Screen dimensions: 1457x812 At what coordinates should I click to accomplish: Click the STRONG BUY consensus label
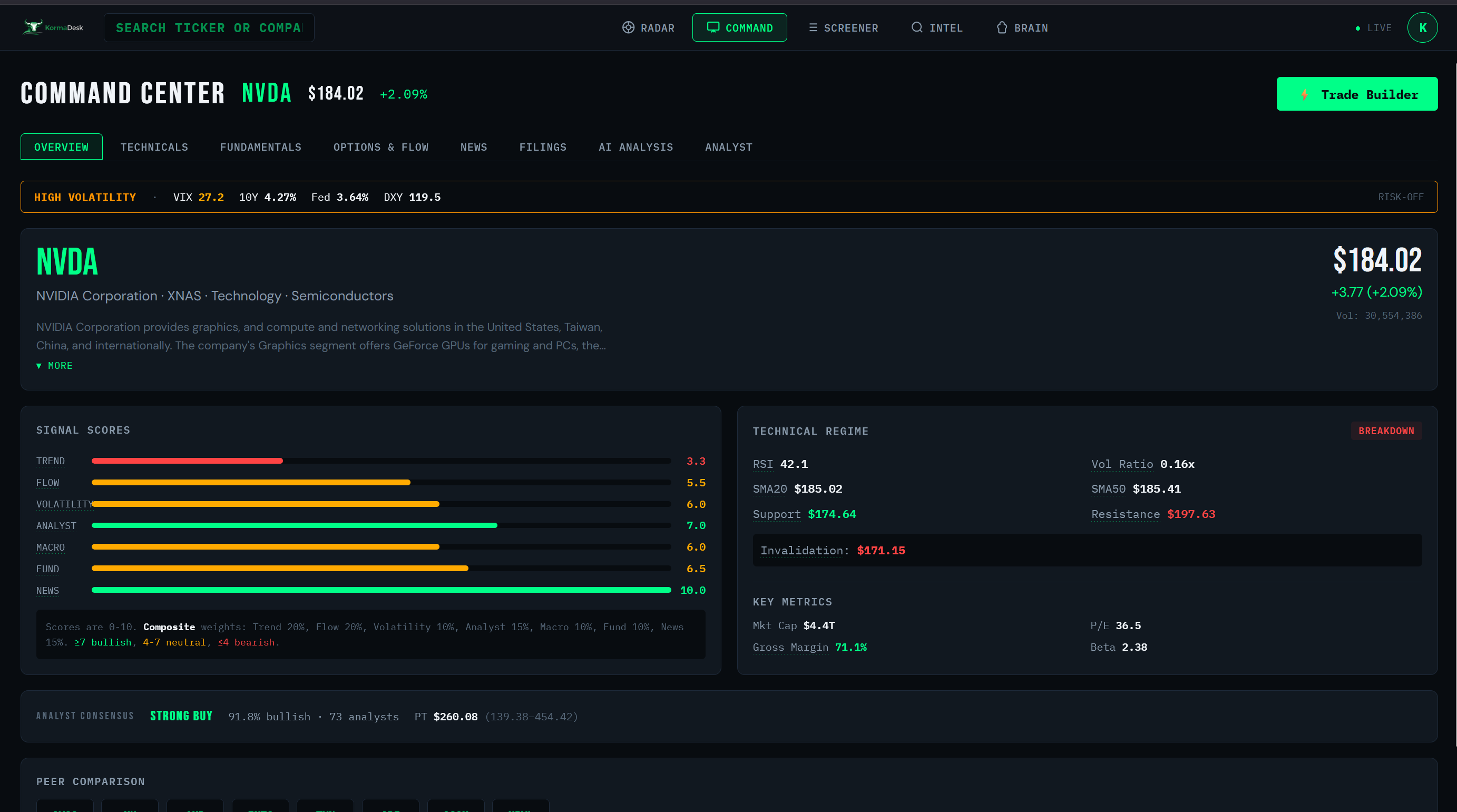181,716
